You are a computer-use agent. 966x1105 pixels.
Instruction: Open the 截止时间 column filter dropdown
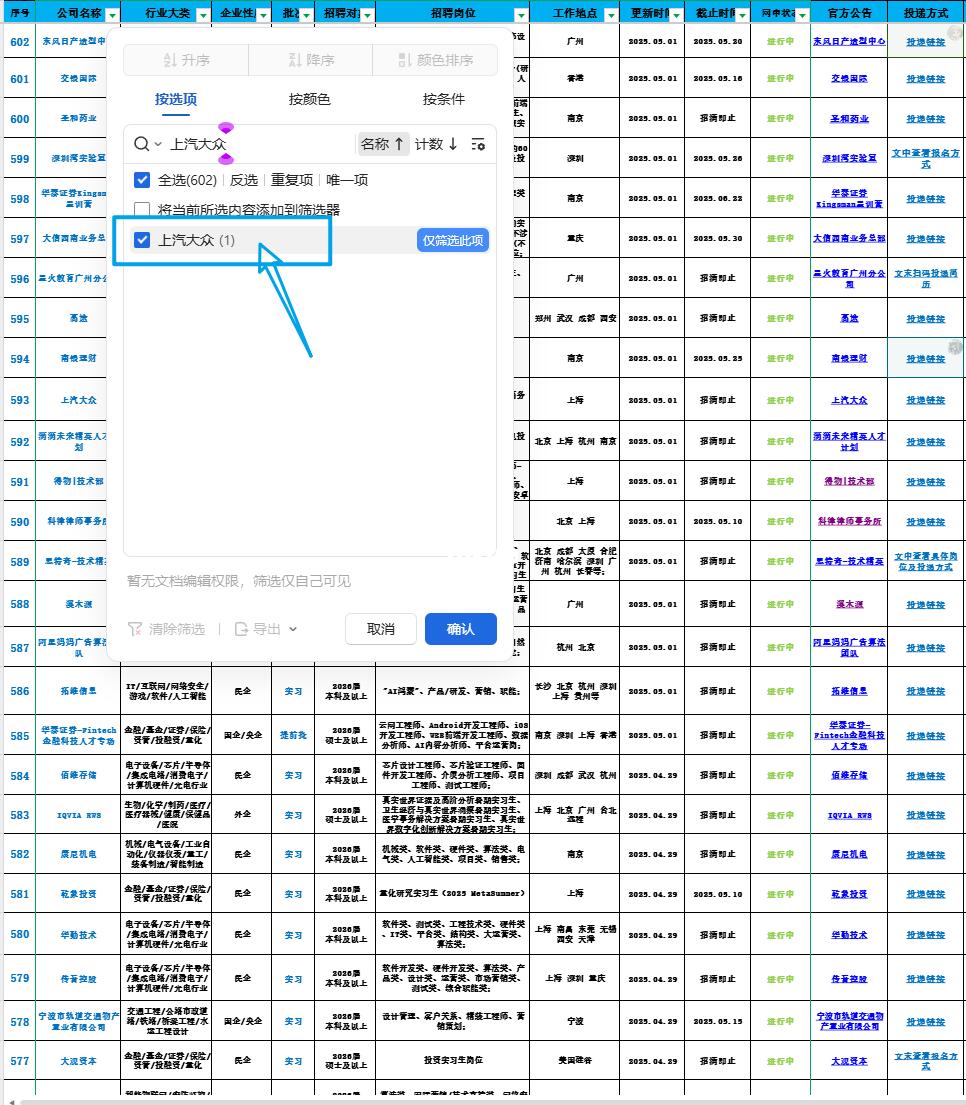[742, 15]
